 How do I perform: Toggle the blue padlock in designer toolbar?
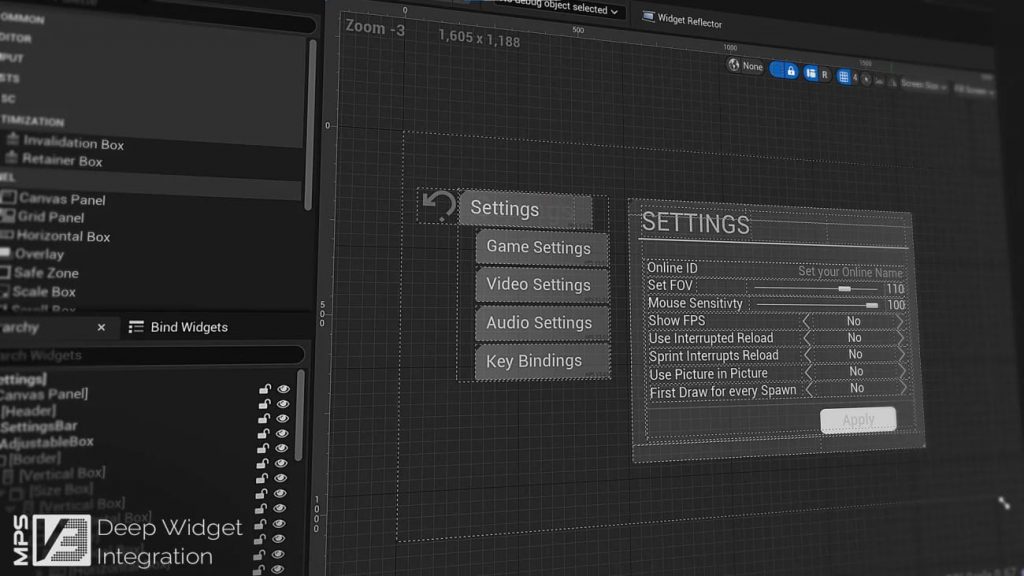pos(791,71)
